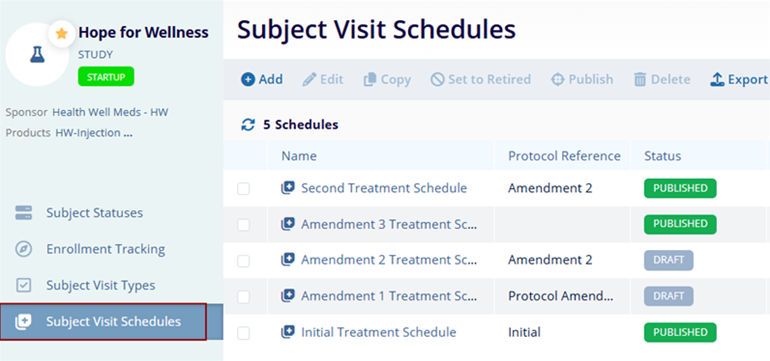This screenshot has width=770, height=361.
Task: Export schedules using the Export button
Action: click(739, 80)
